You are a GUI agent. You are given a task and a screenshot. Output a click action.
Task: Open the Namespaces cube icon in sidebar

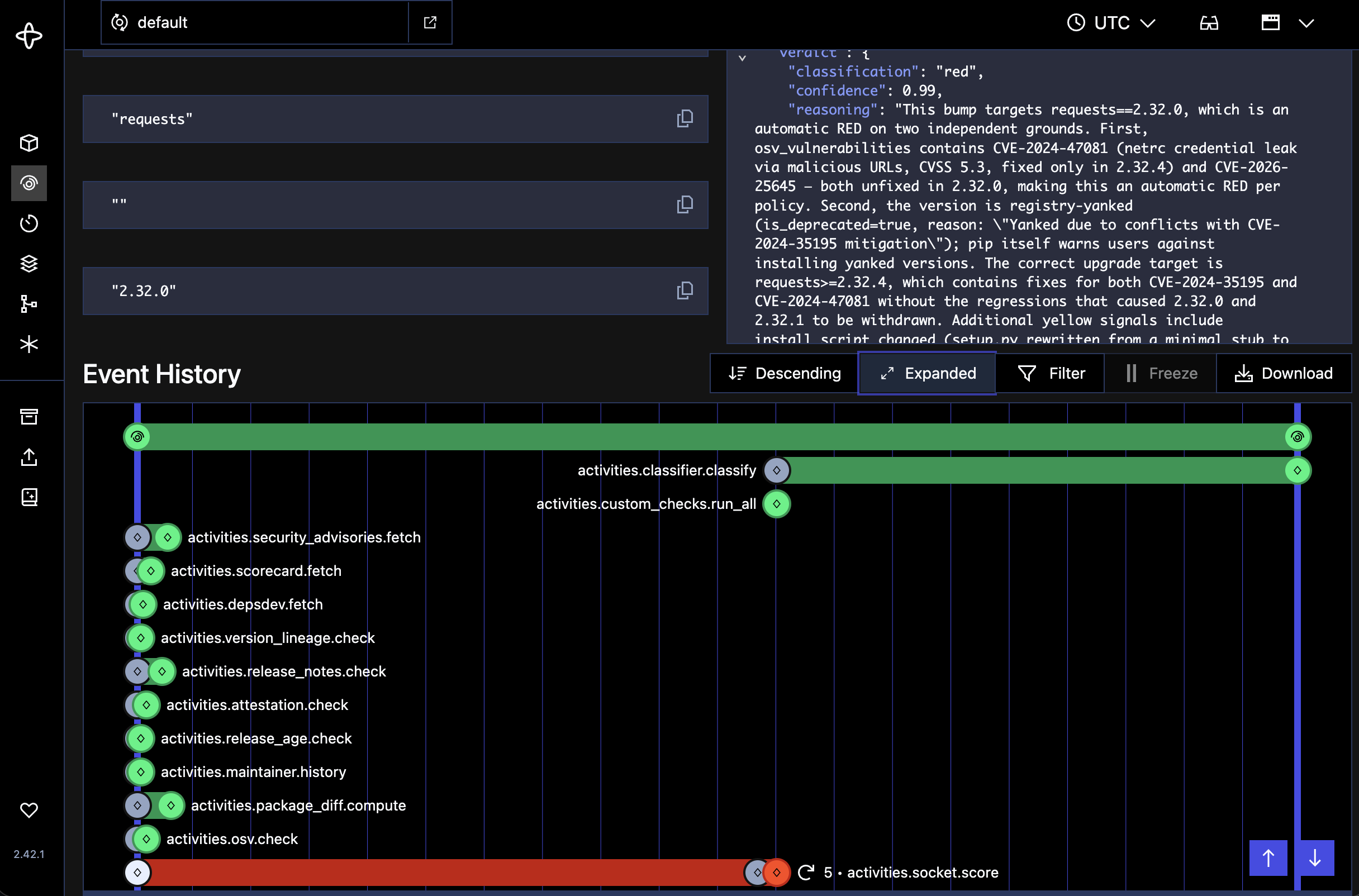pyautogui.click(x=28, y=143)
